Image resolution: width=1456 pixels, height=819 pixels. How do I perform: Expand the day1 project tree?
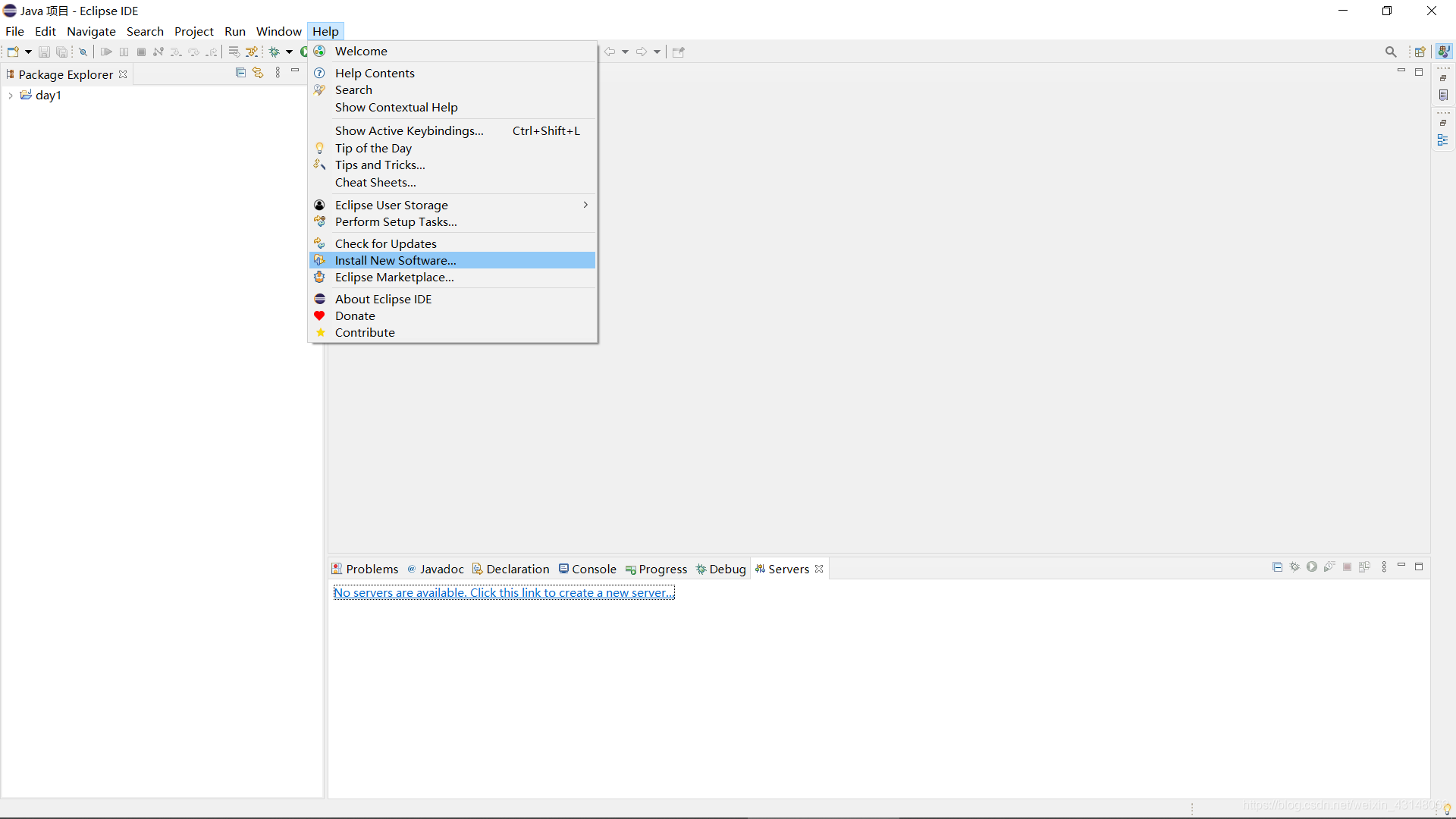point(11,96)
